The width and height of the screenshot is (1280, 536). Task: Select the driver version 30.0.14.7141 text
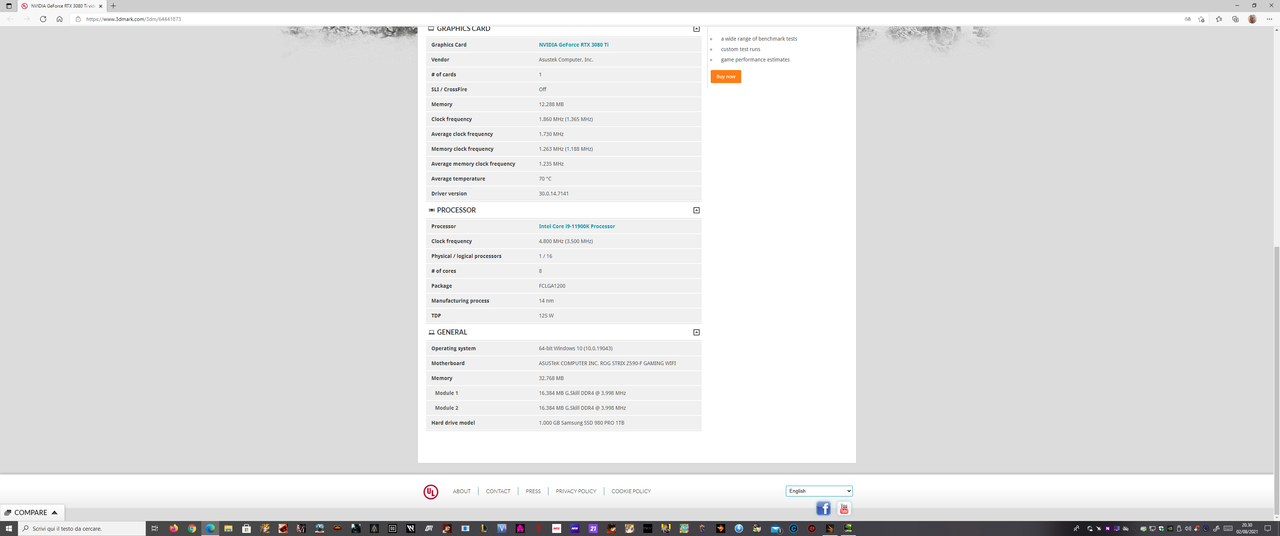point(553,193)
